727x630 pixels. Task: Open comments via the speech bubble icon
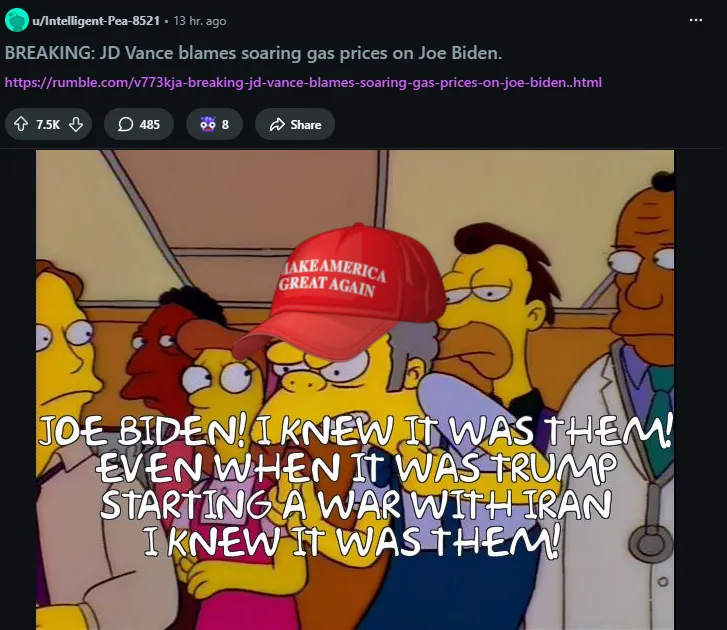pyautogui.click(x=125, y=124)
